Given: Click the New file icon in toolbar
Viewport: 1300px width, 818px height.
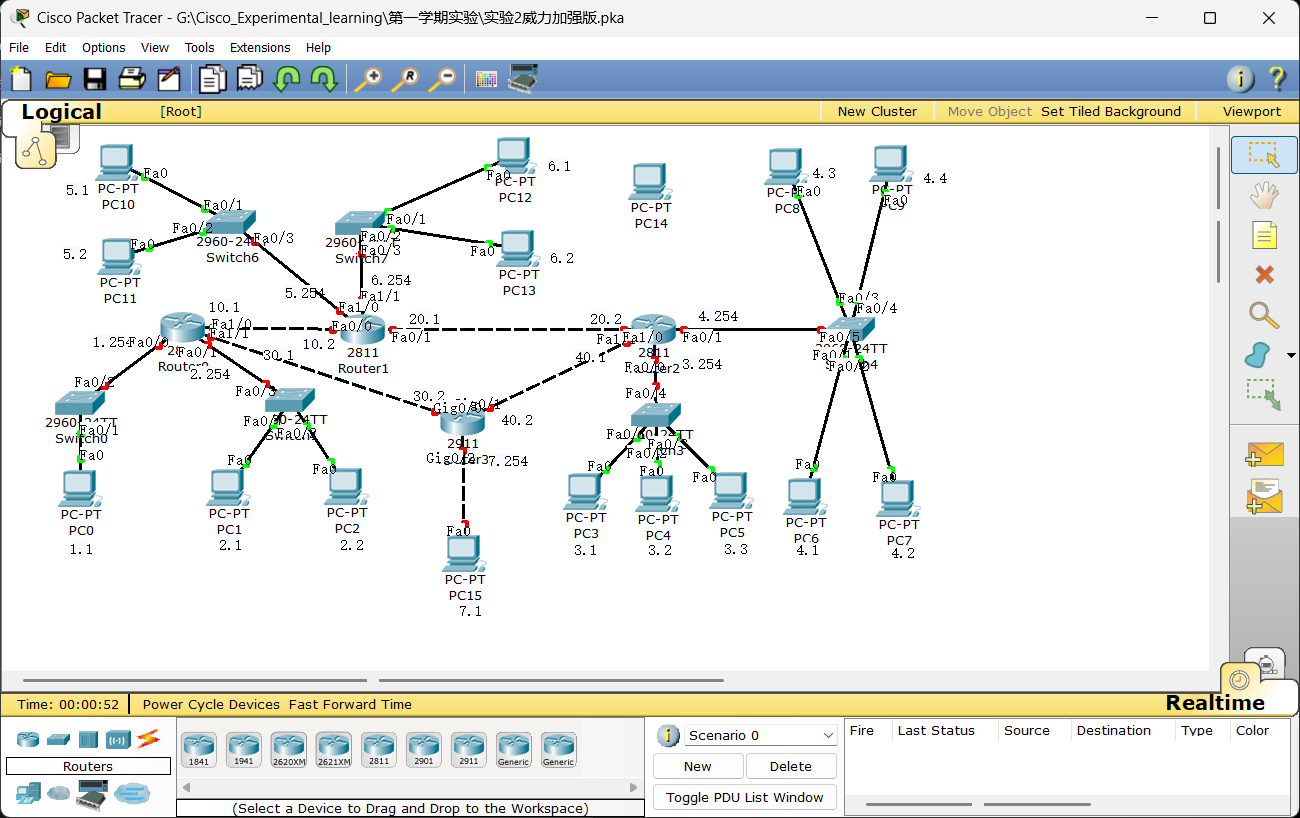Looking at the screenshot, I should tap(21, 78).
